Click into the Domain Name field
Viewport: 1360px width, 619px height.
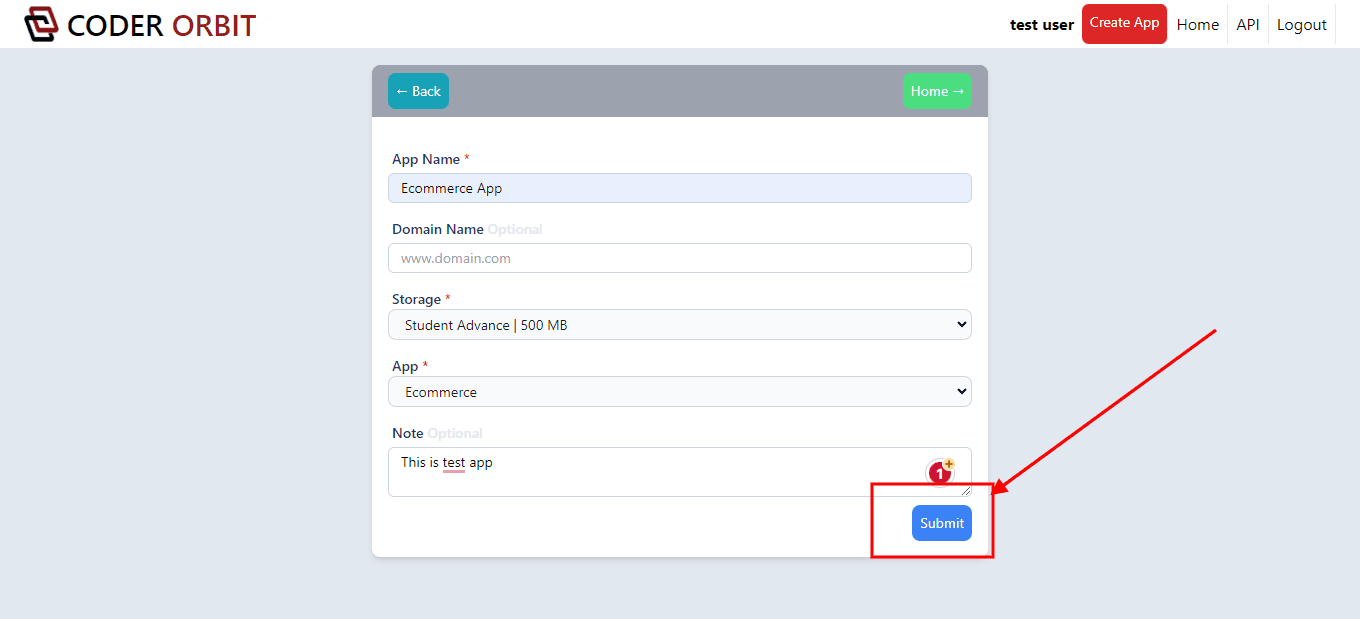point(679,258)
